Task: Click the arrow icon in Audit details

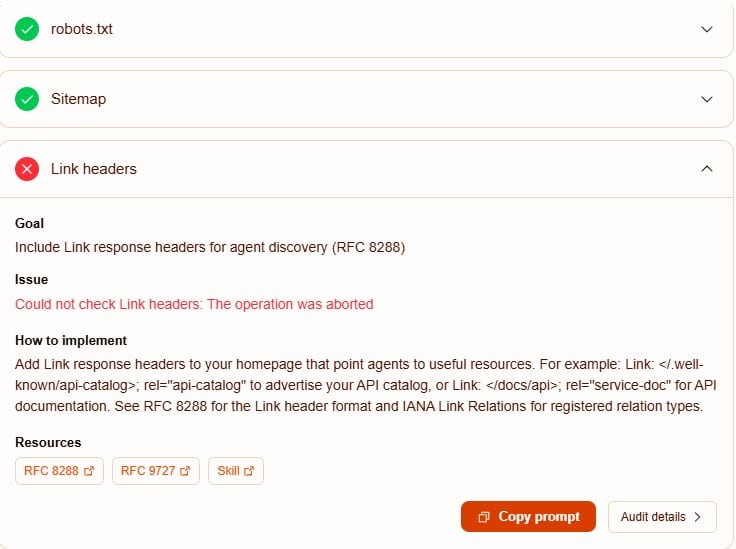Action: click(698, 517)
